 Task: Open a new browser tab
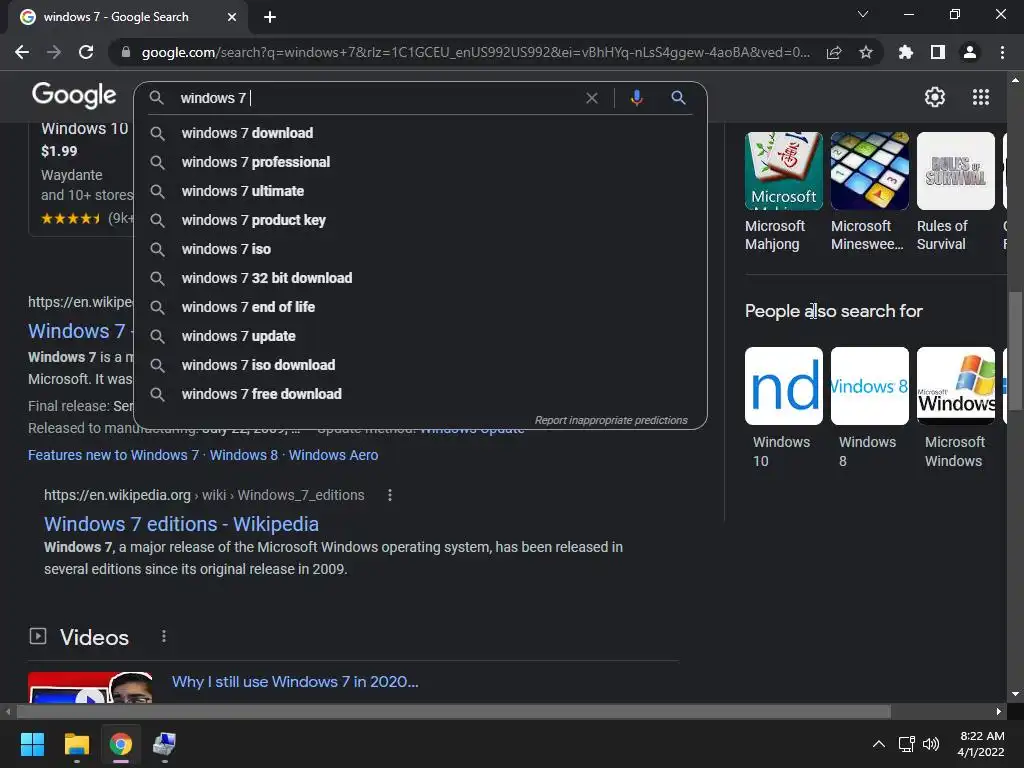click(270, 17)
